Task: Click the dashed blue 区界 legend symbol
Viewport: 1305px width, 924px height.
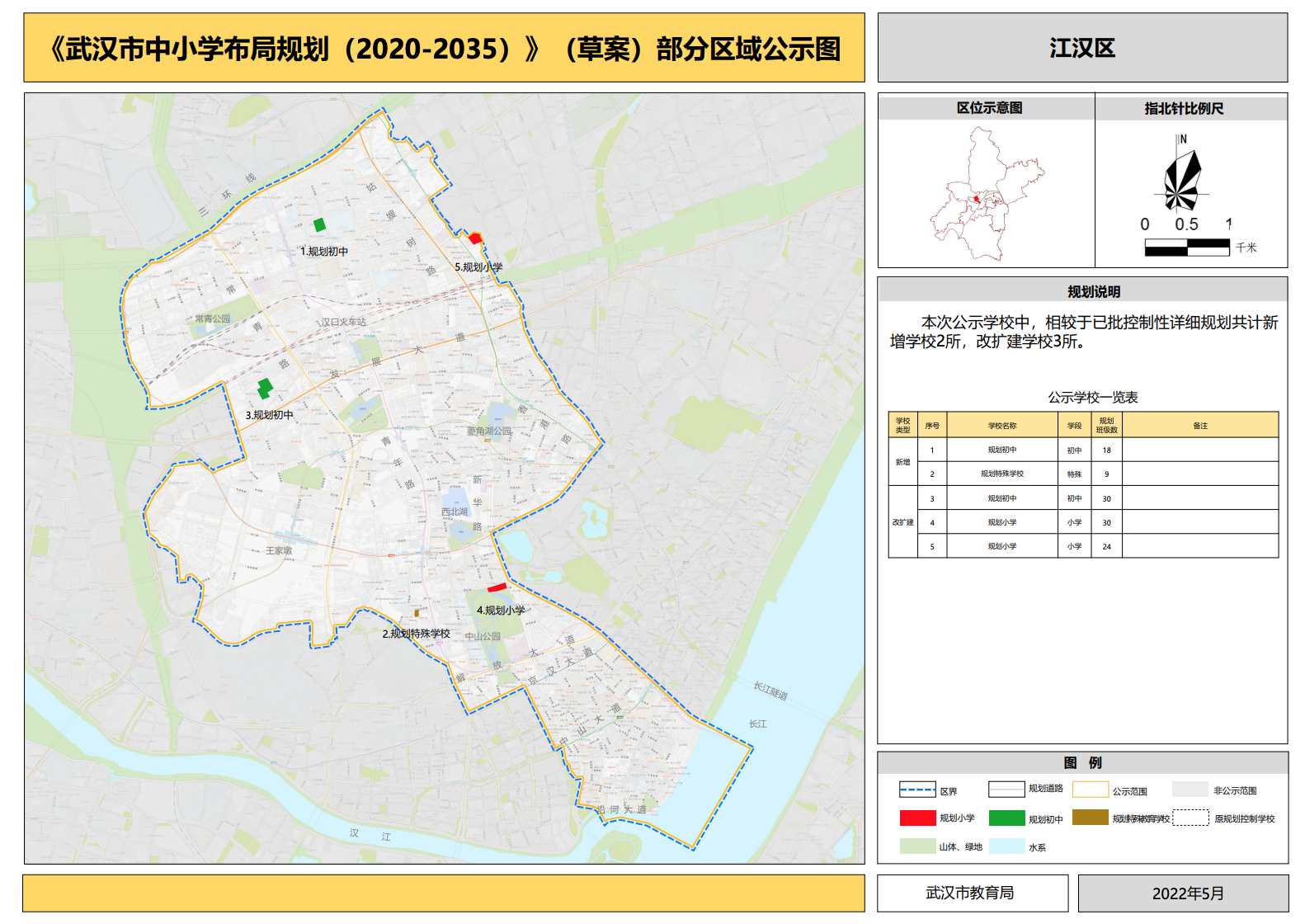Action: [917, 790]
